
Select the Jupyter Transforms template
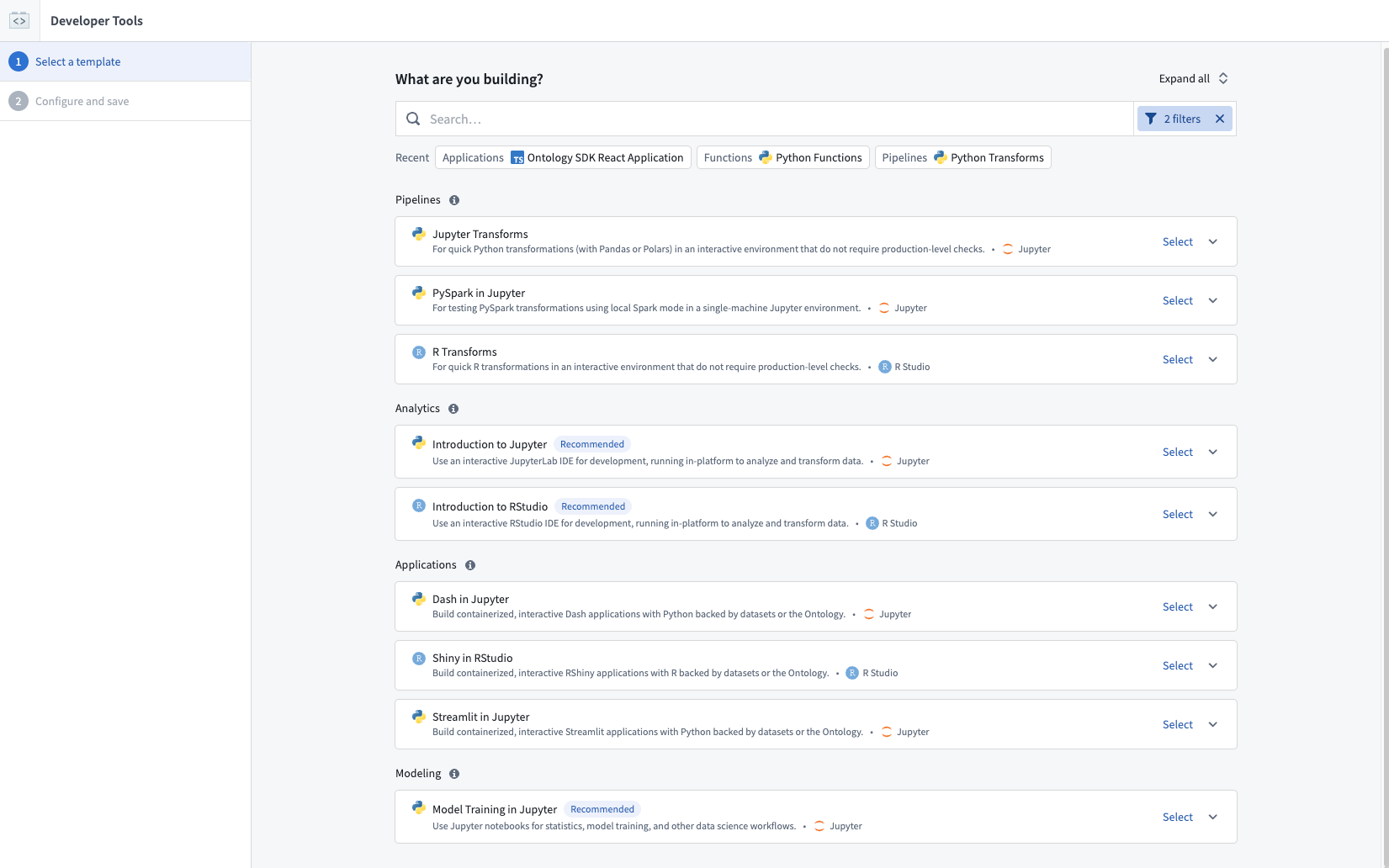pos(1178,241)
